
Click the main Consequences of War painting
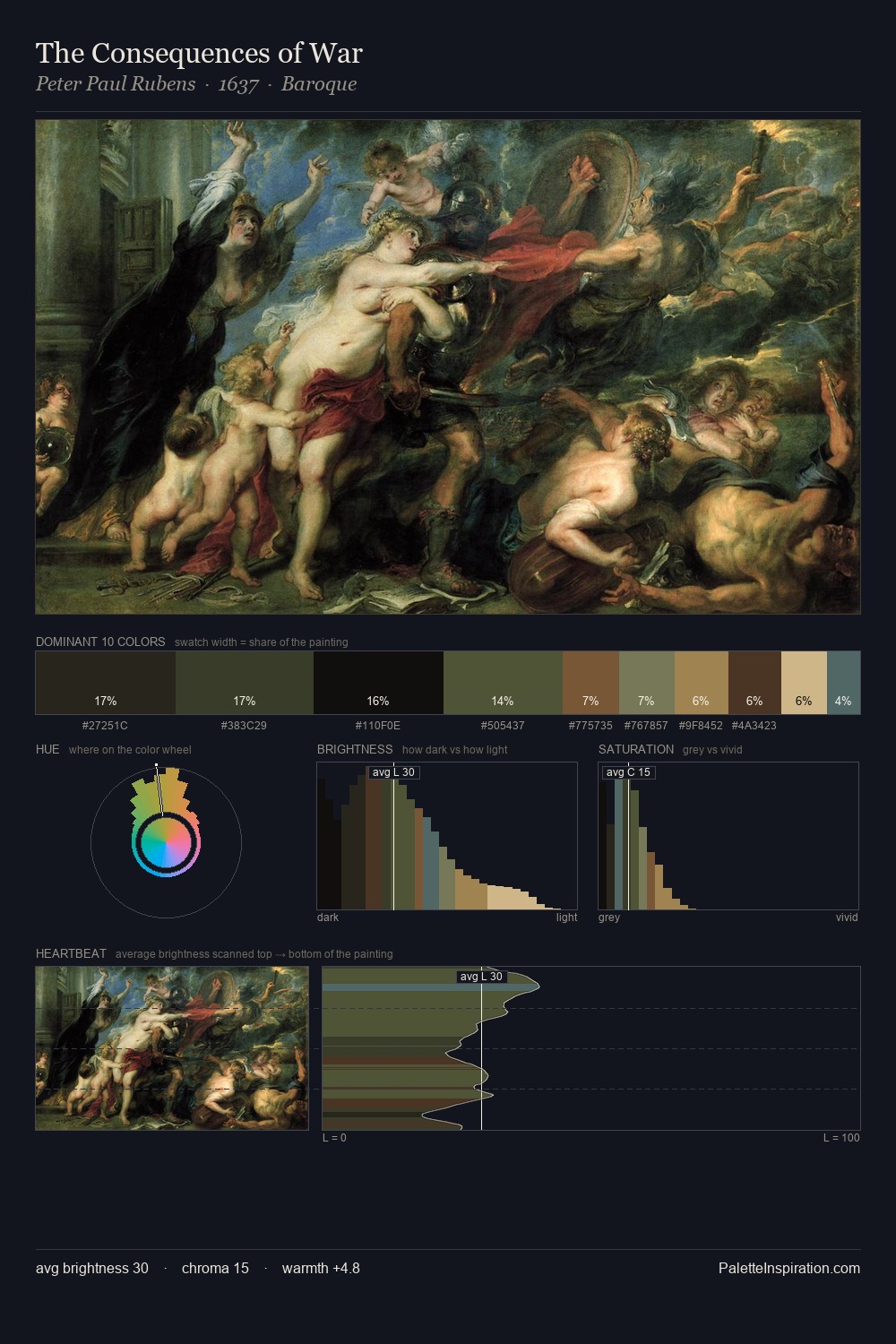click(448, 367)
